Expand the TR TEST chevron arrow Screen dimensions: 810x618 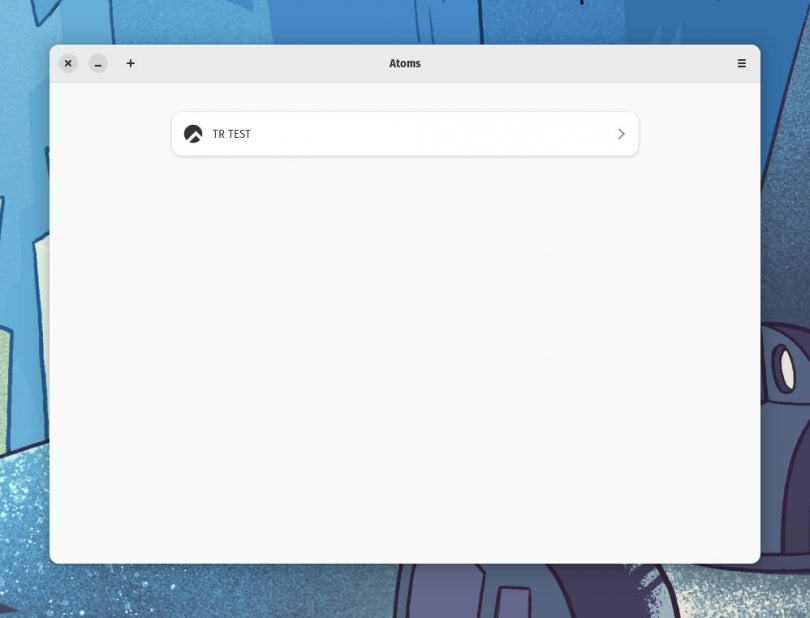click(x=621, y=134)
